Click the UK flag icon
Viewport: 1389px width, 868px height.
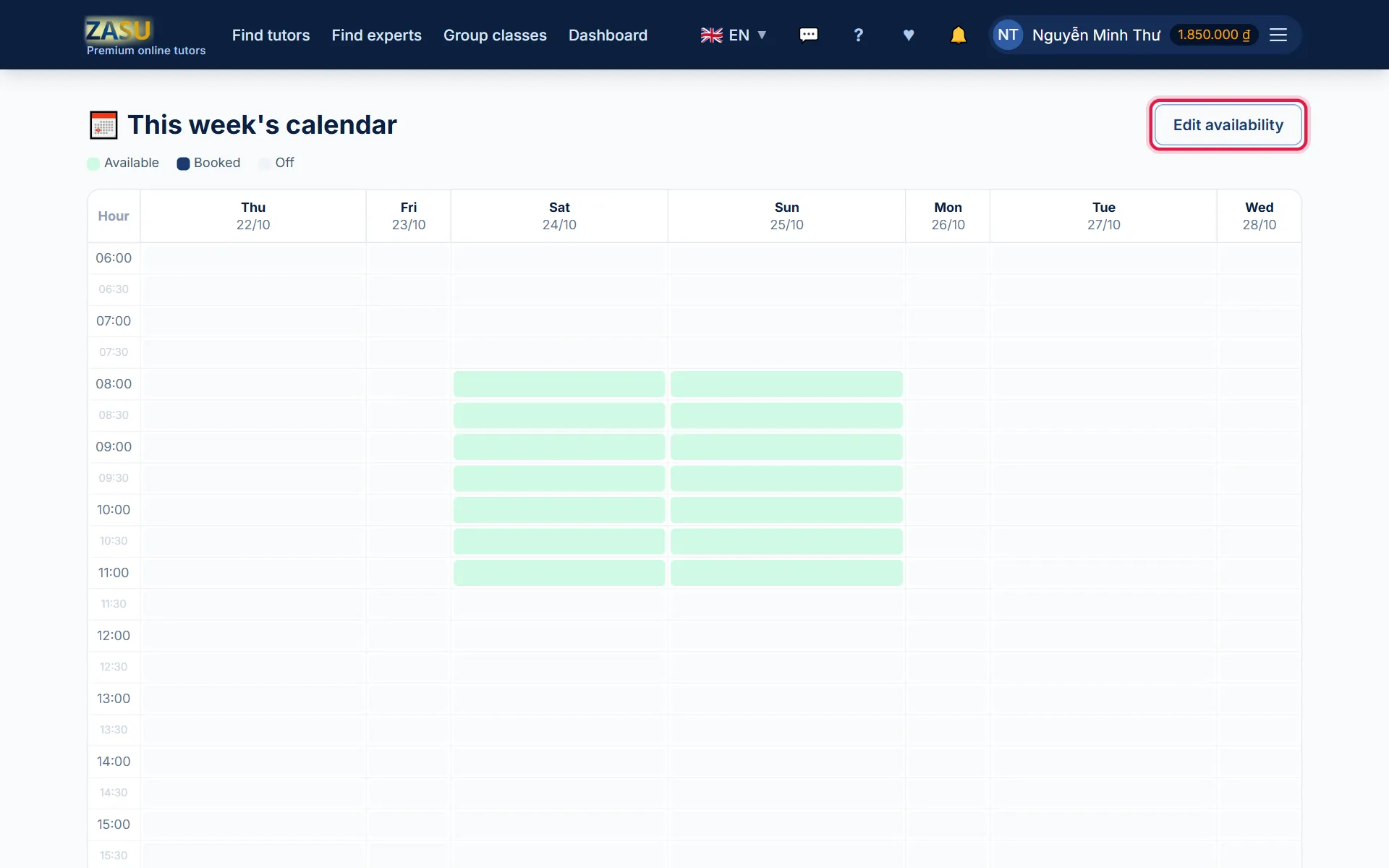[x=711, y=35]
